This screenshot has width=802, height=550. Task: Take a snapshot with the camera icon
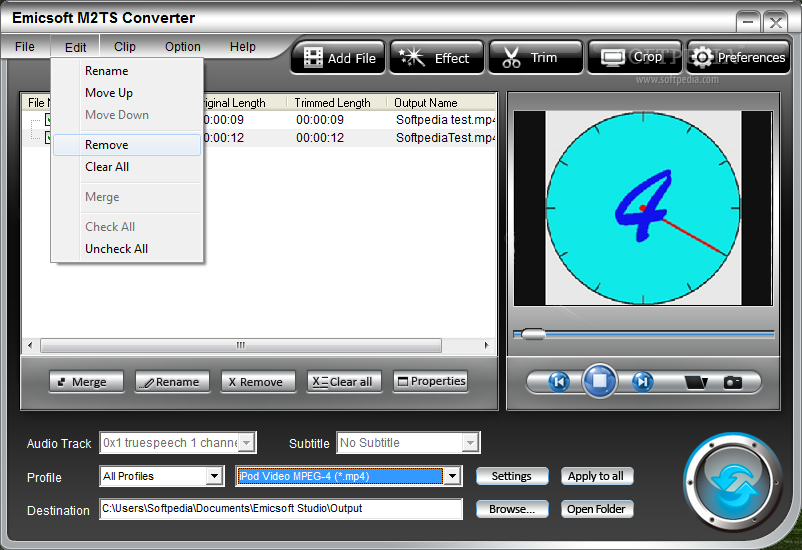(732, 382)
